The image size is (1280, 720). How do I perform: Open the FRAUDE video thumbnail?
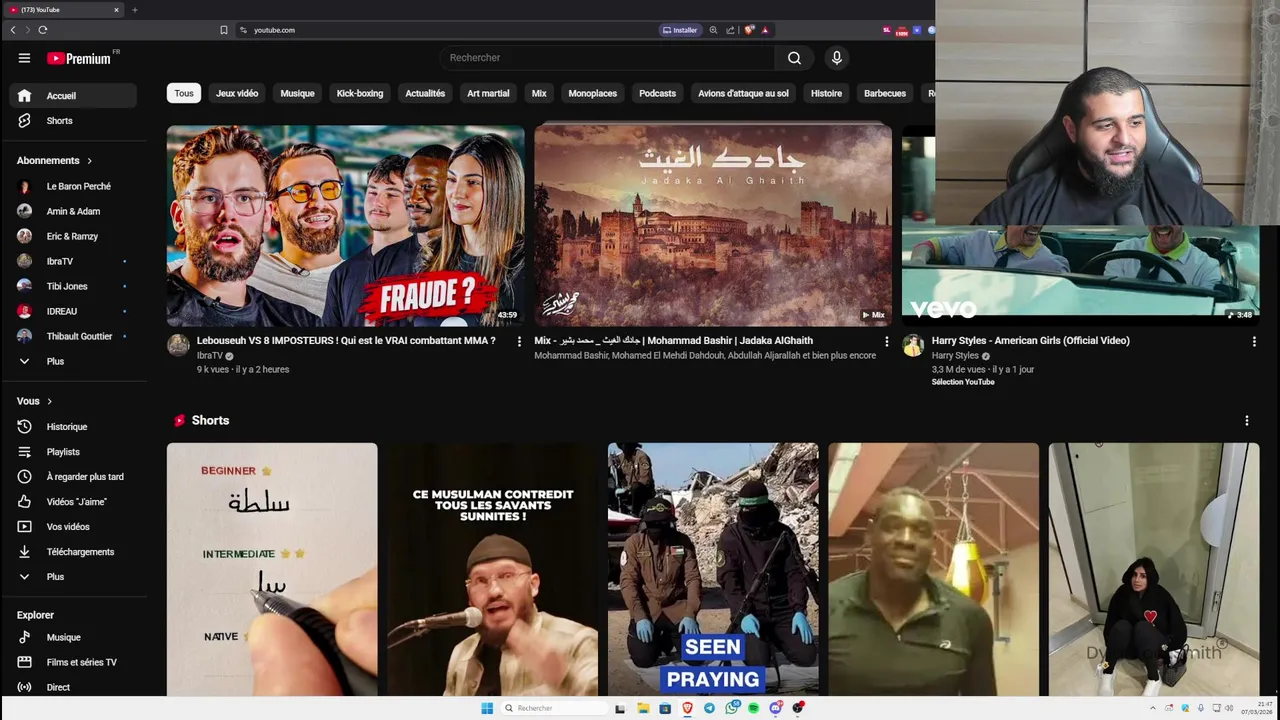click(346, 226)
